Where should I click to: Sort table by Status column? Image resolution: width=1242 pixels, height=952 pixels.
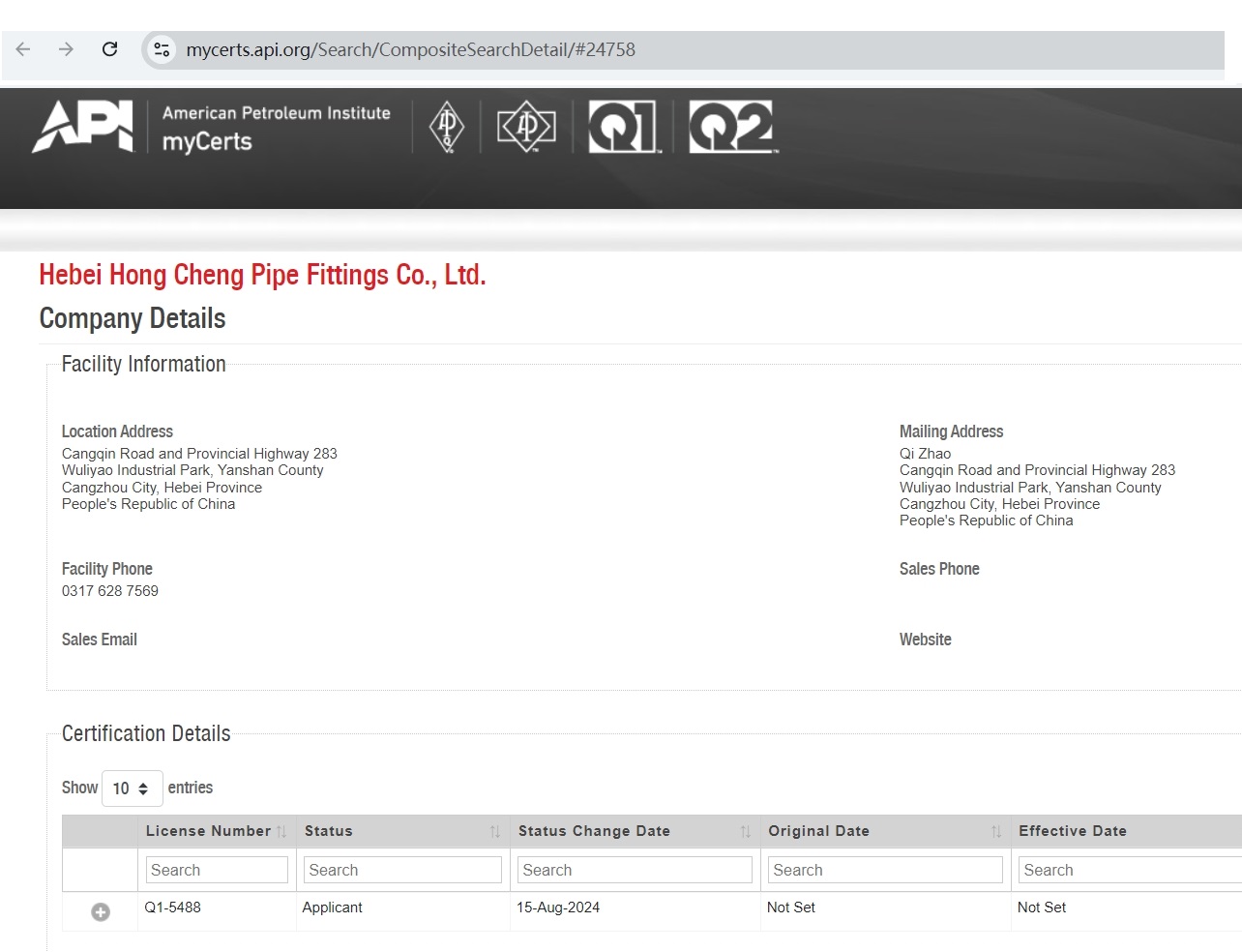402,831
